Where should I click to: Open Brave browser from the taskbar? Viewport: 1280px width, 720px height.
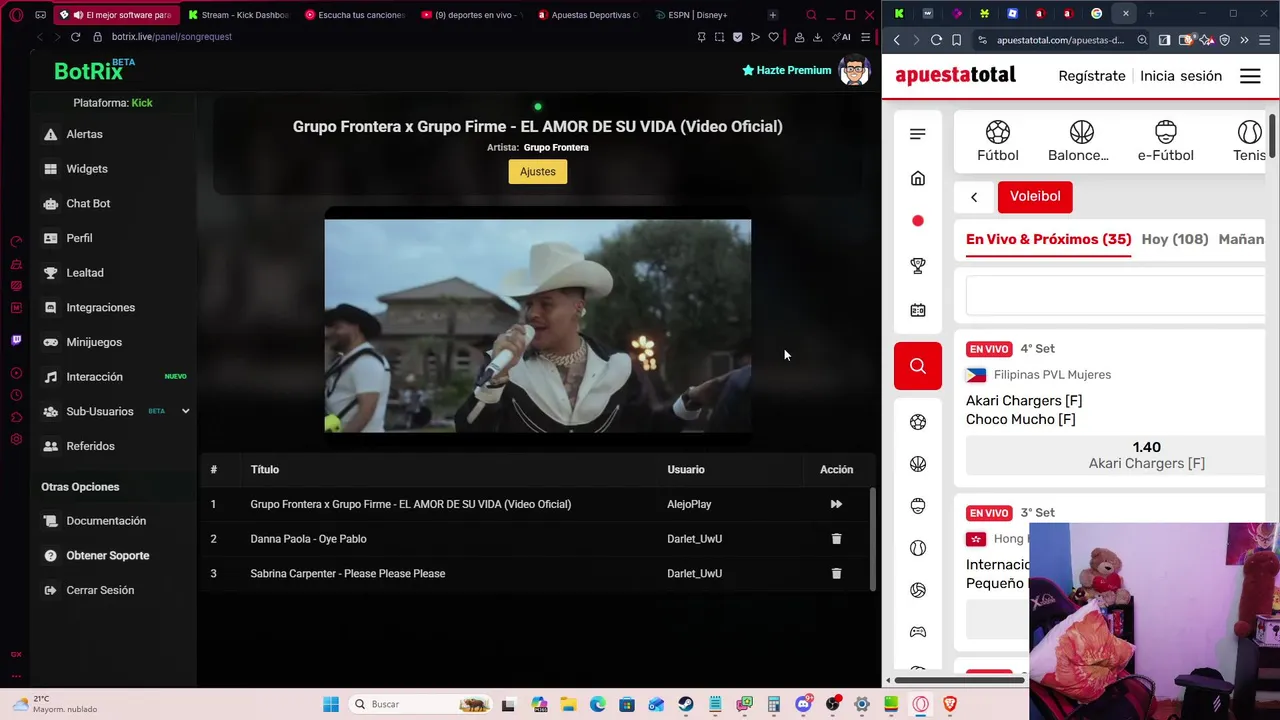pos(949,704)
